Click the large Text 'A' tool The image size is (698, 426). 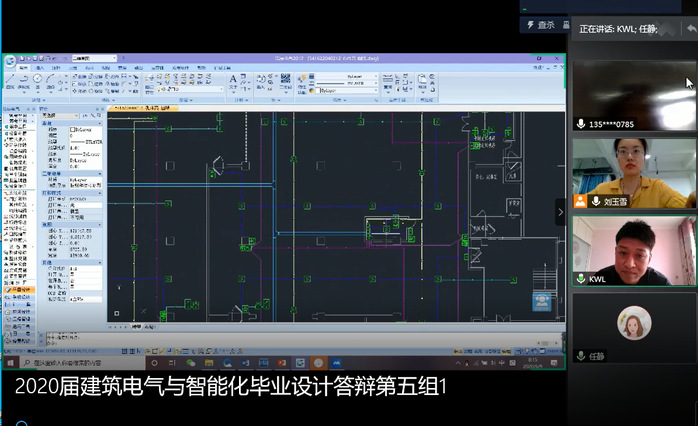(233, 79)
